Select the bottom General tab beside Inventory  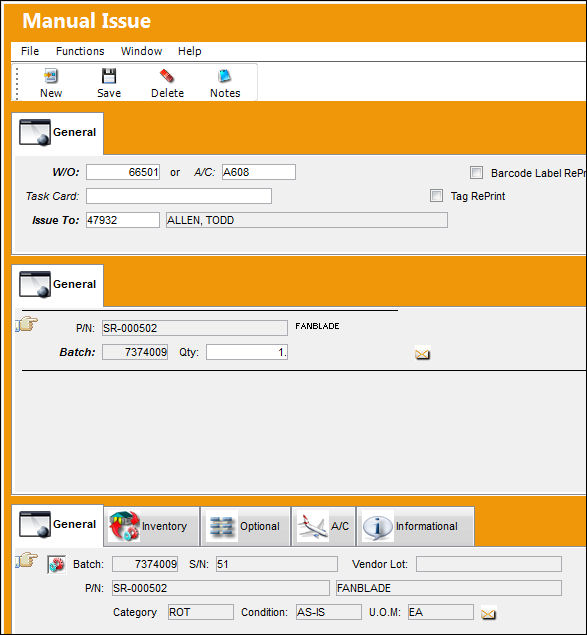(58, 525)
